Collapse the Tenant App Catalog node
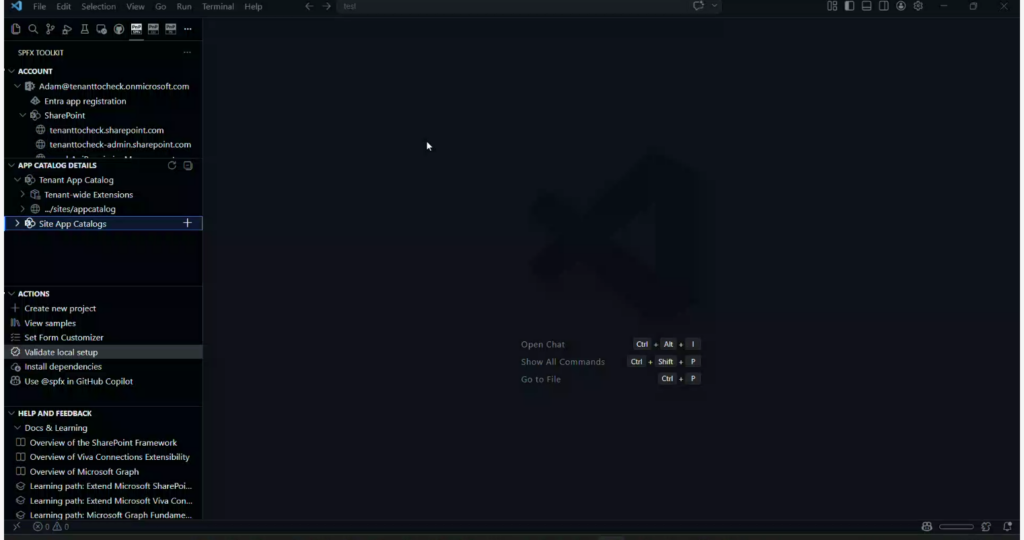The width and height of the screenshot is (1024, 540). point(18,180)
